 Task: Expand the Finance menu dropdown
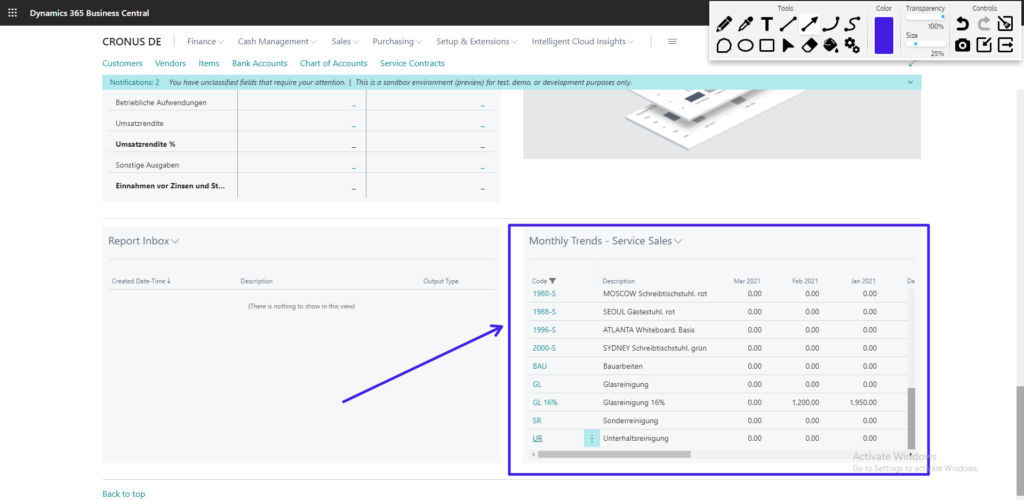tap(206, 42)
